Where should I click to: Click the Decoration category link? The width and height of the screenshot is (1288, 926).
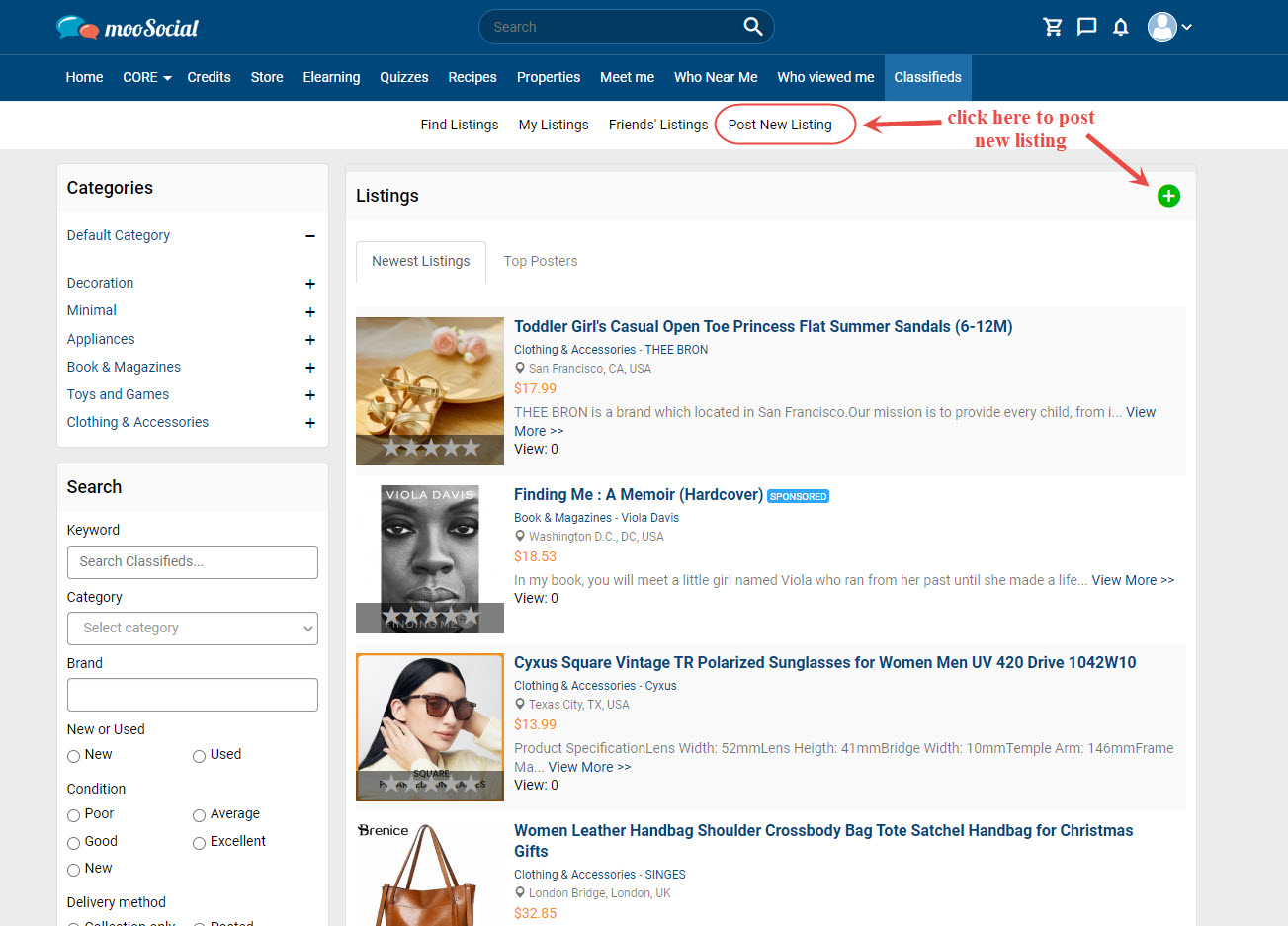pos(100,283)
